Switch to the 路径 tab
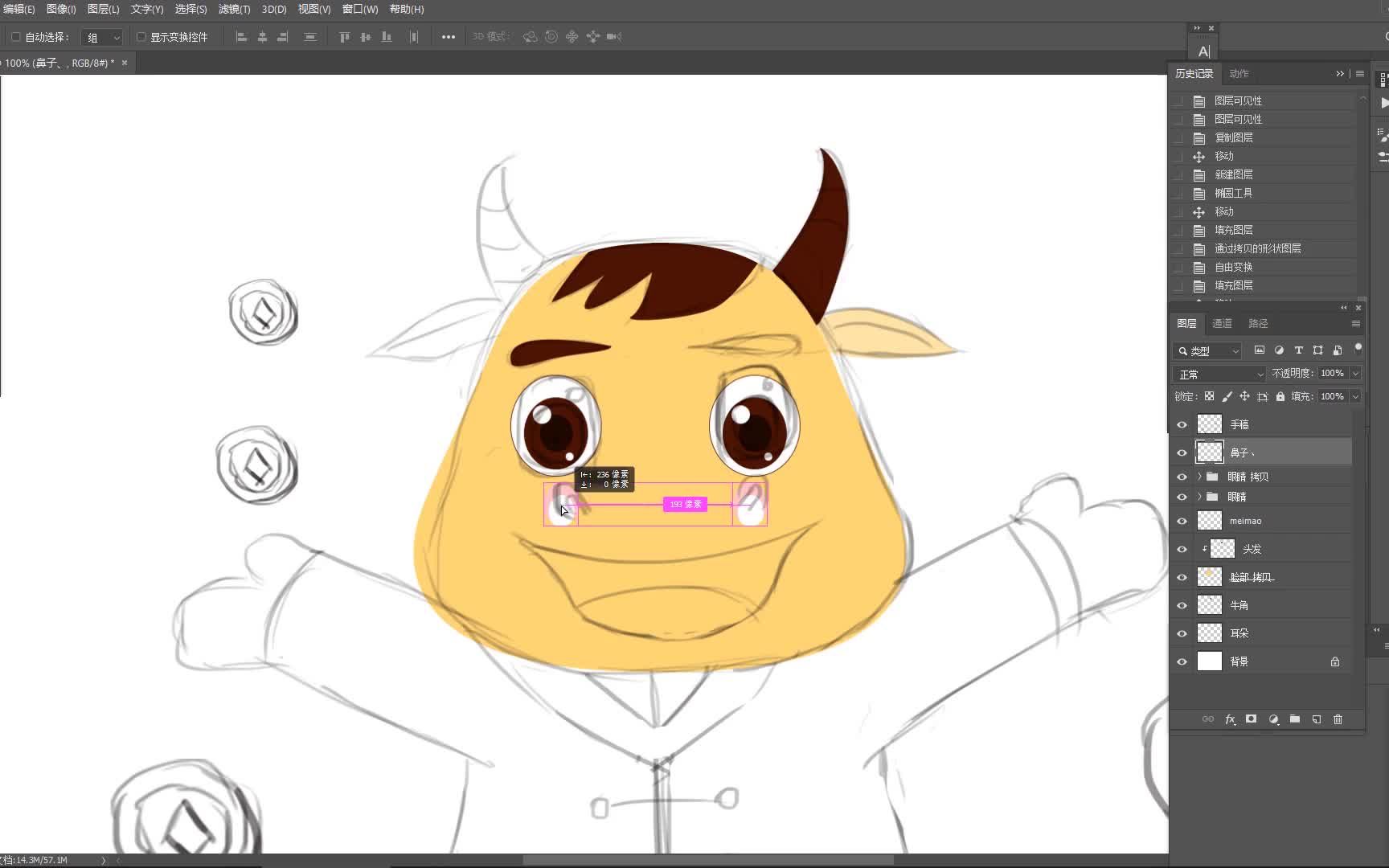Screen dimensions: 1389x868 [x=1258, y=323]
